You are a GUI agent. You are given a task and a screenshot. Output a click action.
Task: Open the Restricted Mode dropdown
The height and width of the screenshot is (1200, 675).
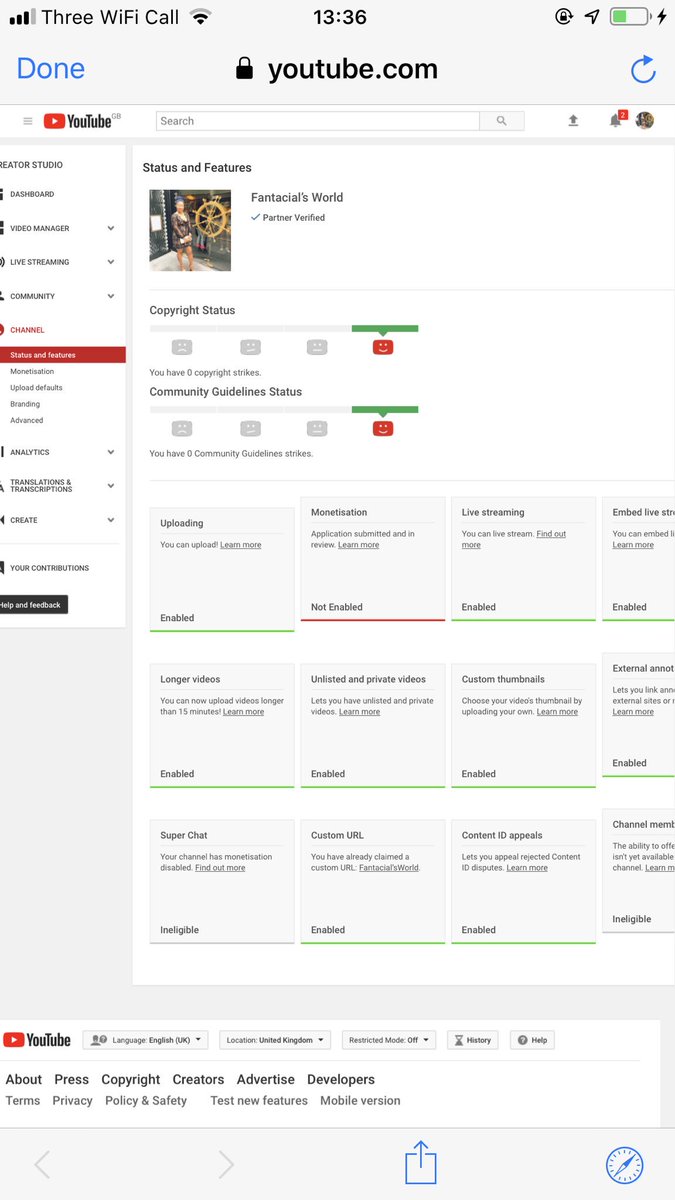[x=390, y=1040]
